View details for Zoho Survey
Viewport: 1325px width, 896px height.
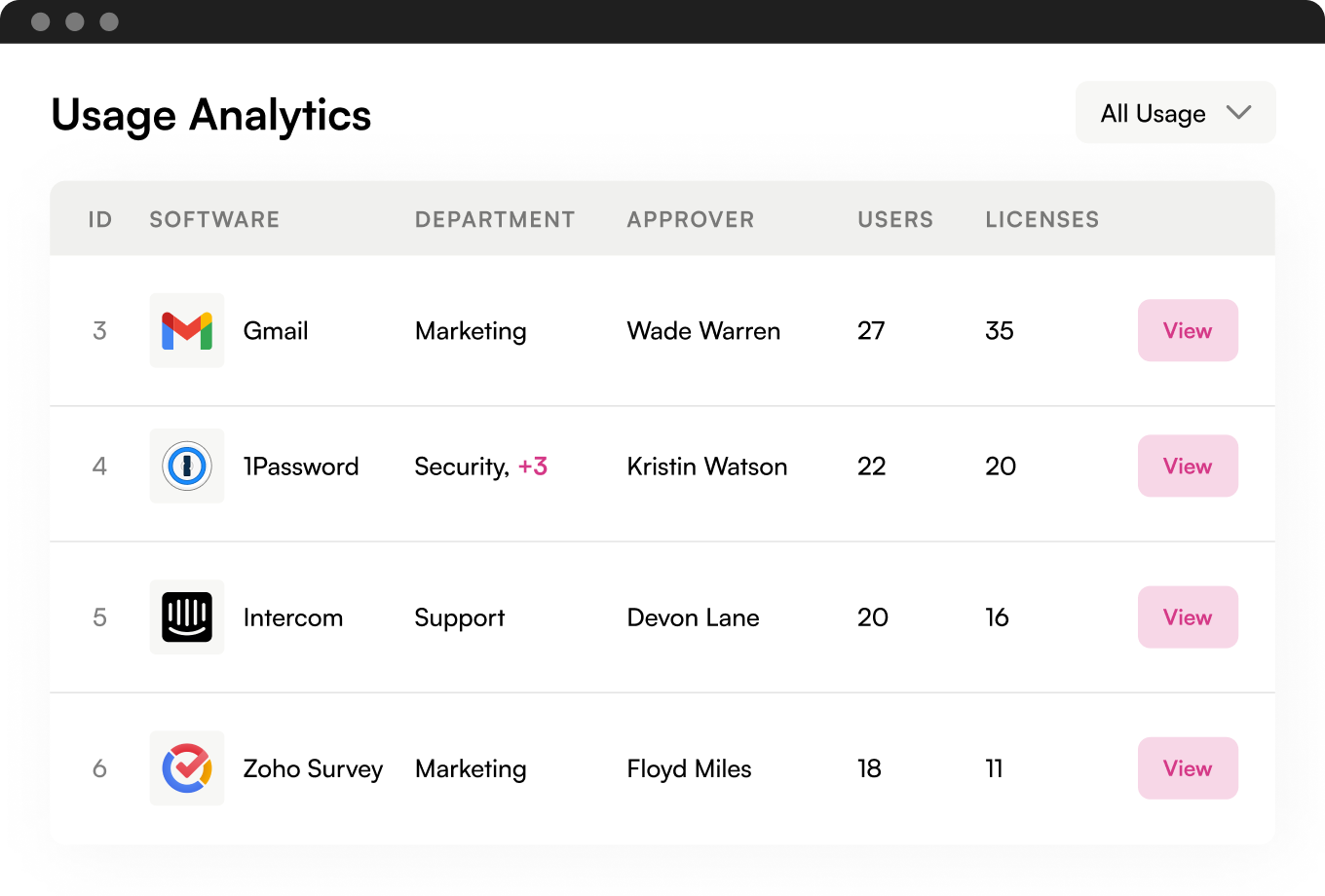coord(1187,768)
